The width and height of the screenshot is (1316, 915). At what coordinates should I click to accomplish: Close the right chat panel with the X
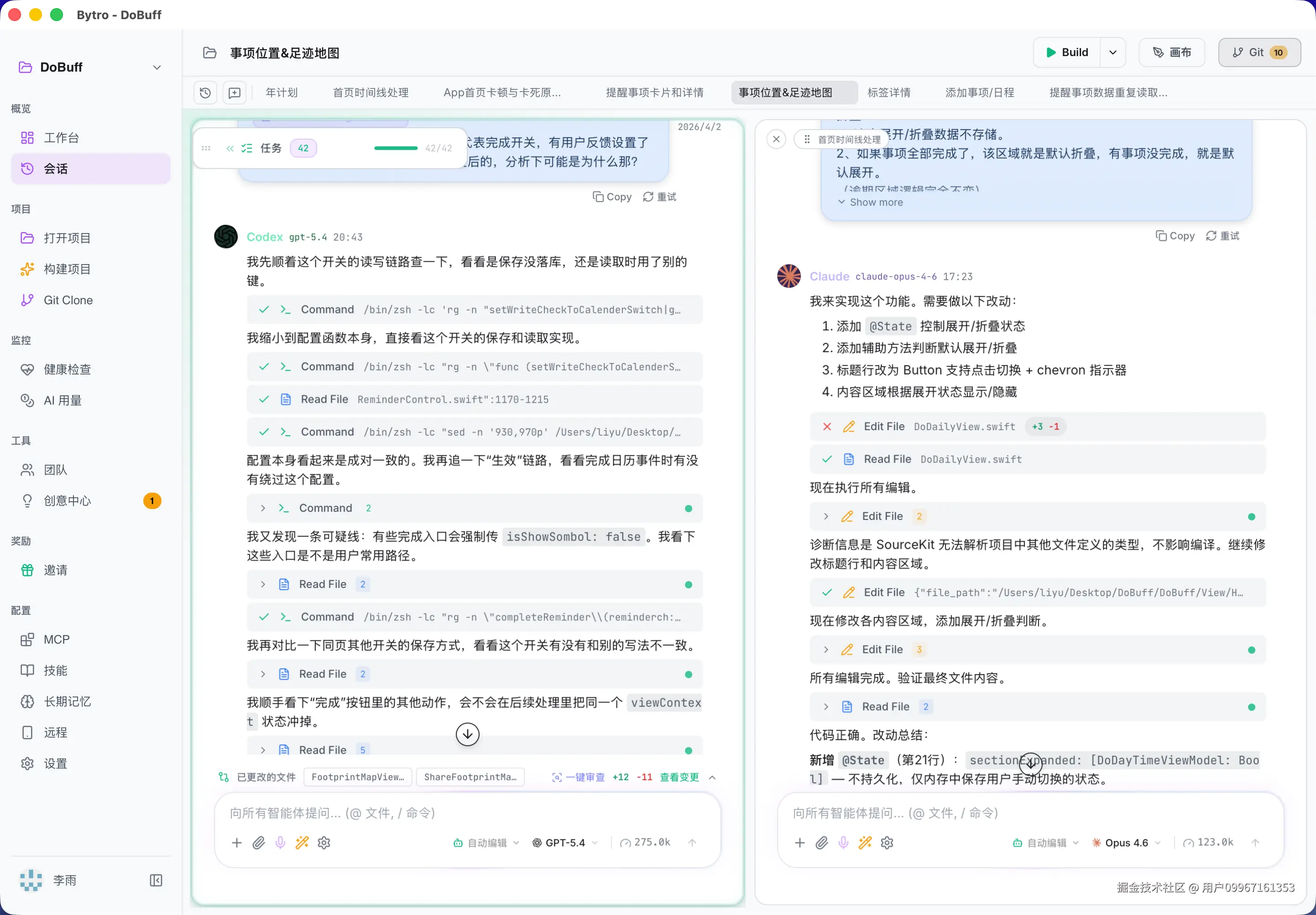pos(776,139)
